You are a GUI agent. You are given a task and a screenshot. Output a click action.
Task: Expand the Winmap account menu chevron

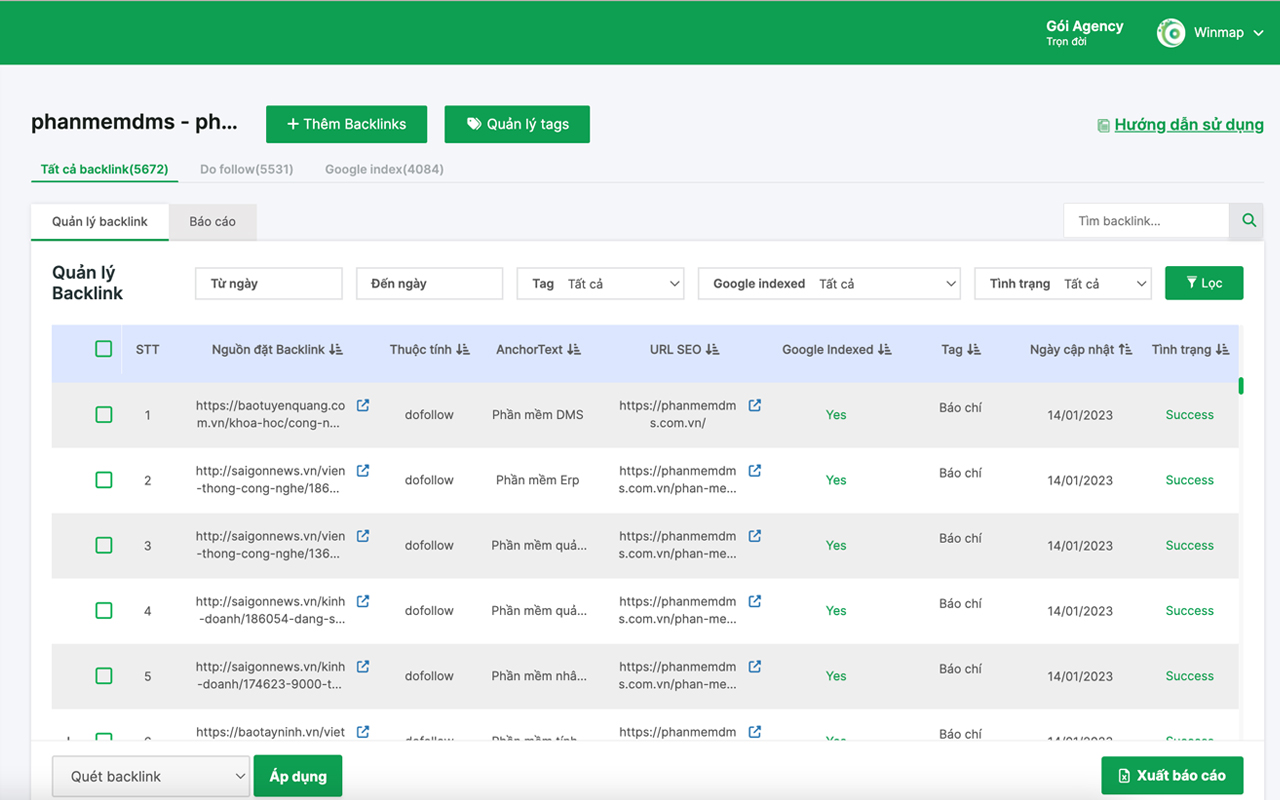point(1258,33)
